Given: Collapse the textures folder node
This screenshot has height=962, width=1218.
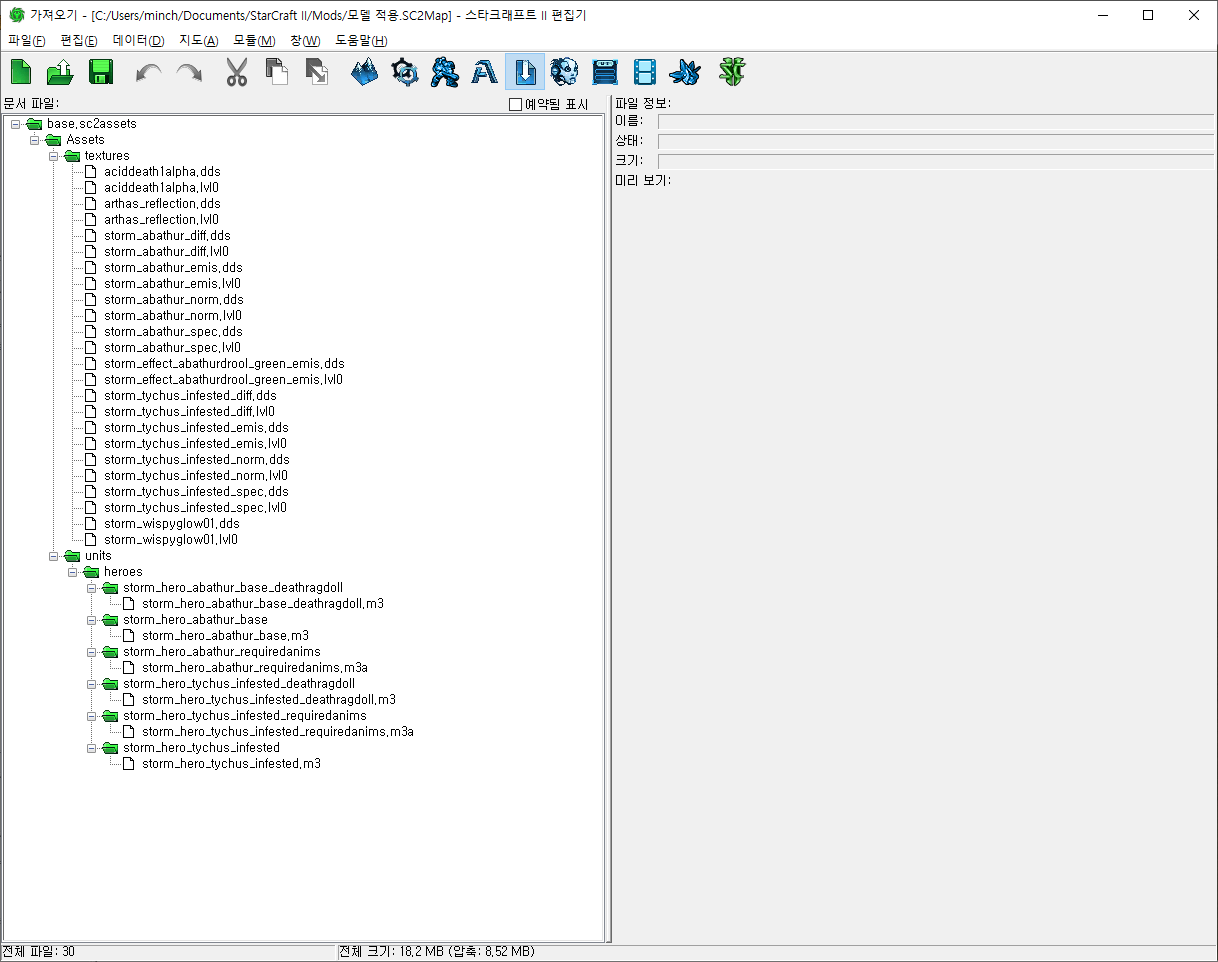Looking at the screenshot, I should point(54,156).
